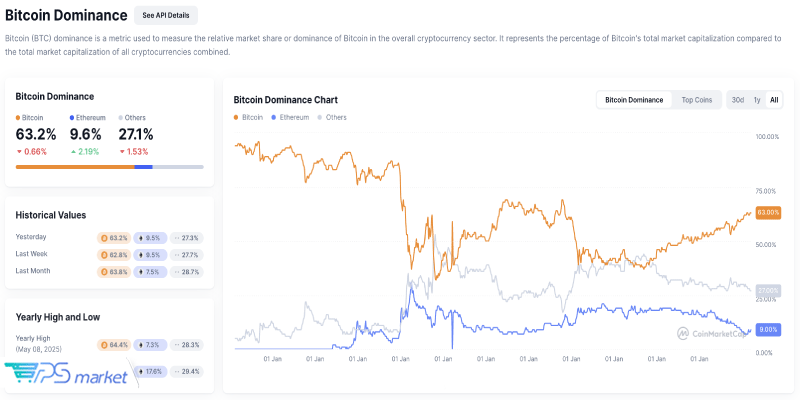Image resolution: width=800 pixels, height=400 pixels.
Task: Click the Bitcoin icon in the Yearly High row
Action: (x=104, y=345)
